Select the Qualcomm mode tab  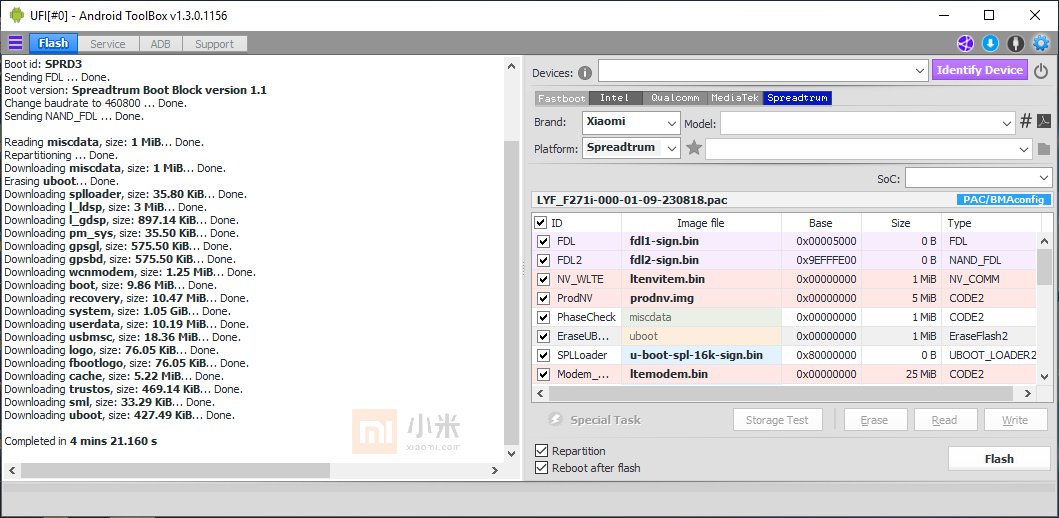675,98
